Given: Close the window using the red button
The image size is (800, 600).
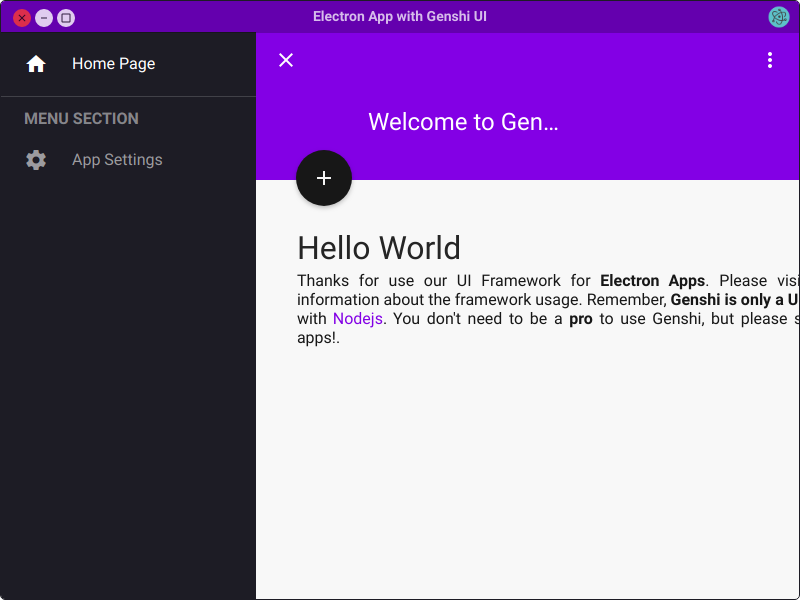Looking at the screenshot, I should tap(22, 18).
